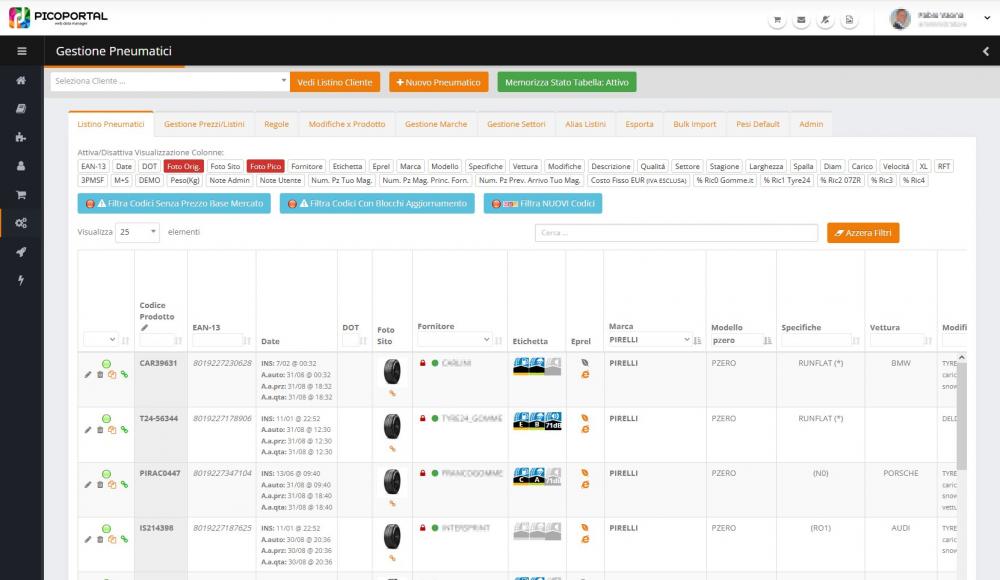The height and width of the screenshot is (580, 1000).
Task: Open the Esporta tab
Action: point(639,124)
